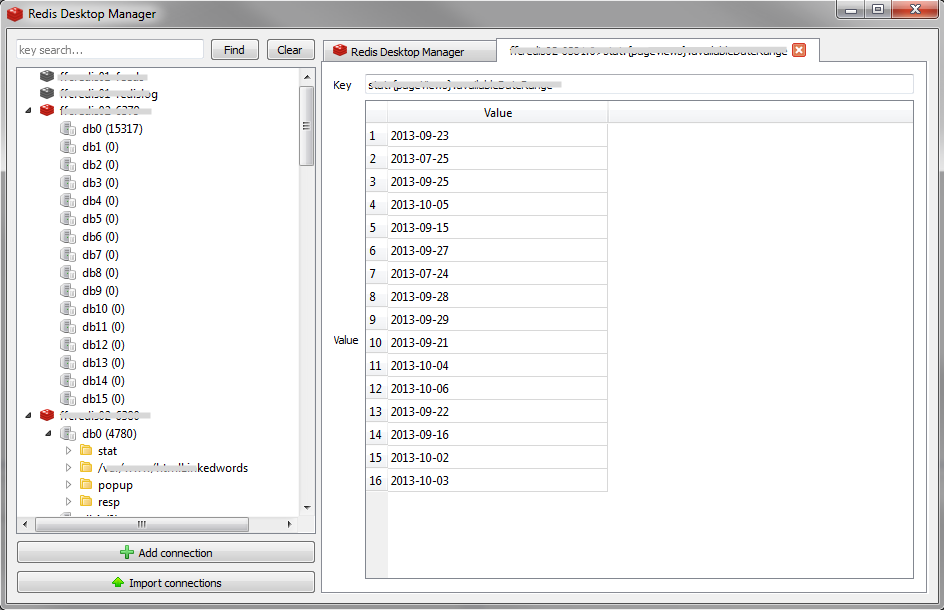This screenshot has width=944, height=610.
Task: Click the db0 (4780) database icon
Action: point(68,434)
